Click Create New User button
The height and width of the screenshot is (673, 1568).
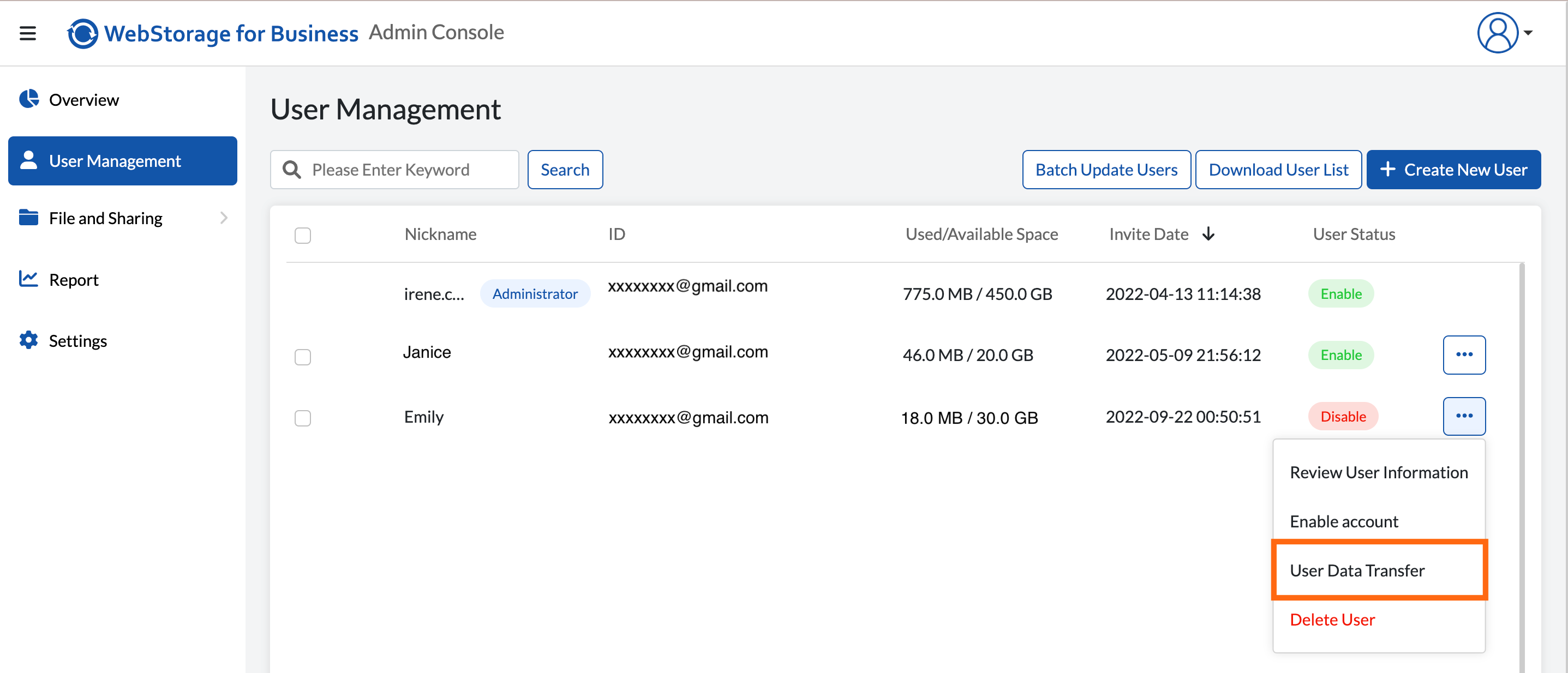(1453, 170)
